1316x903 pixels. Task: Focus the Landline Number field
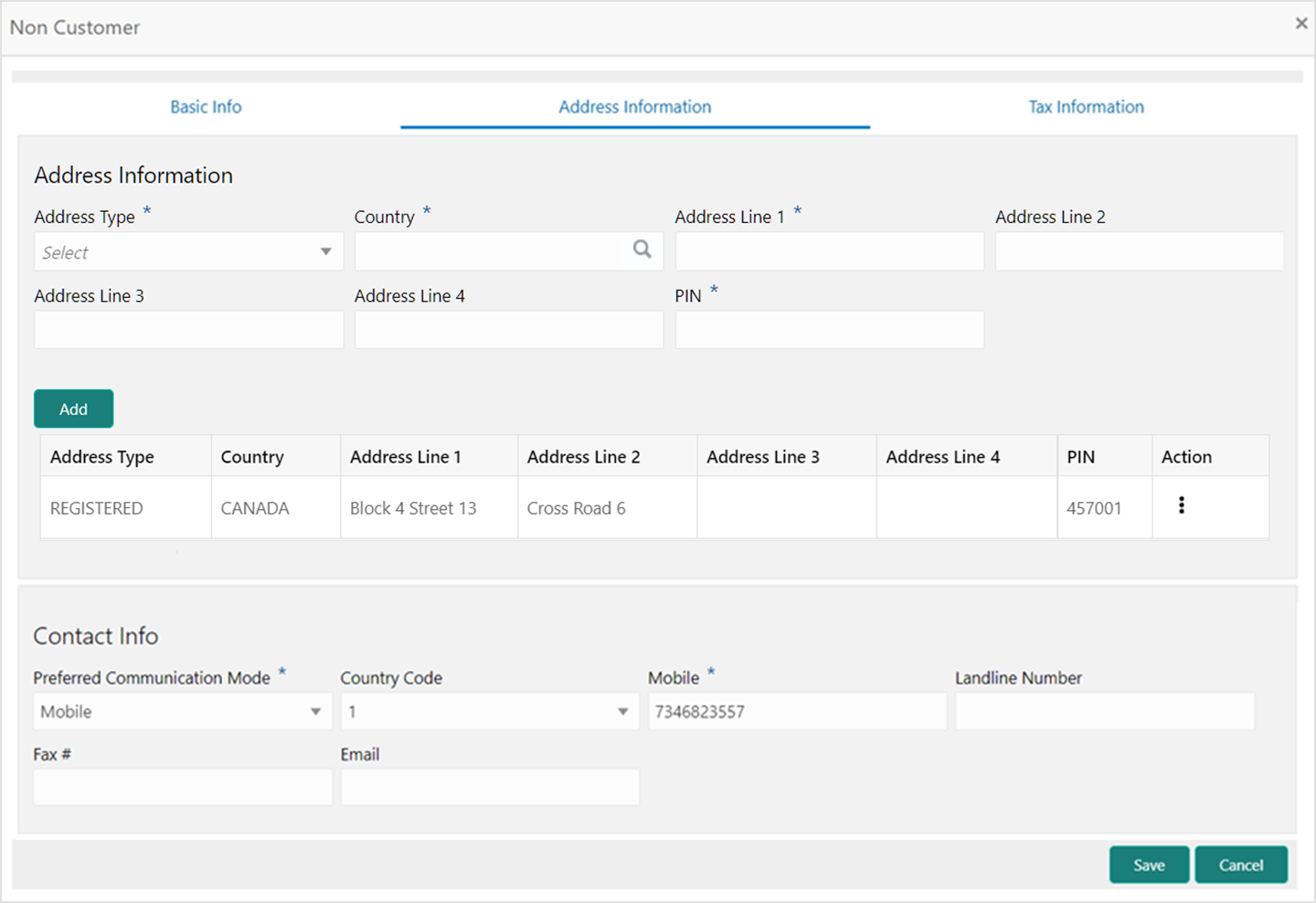tap(1105, 711)
